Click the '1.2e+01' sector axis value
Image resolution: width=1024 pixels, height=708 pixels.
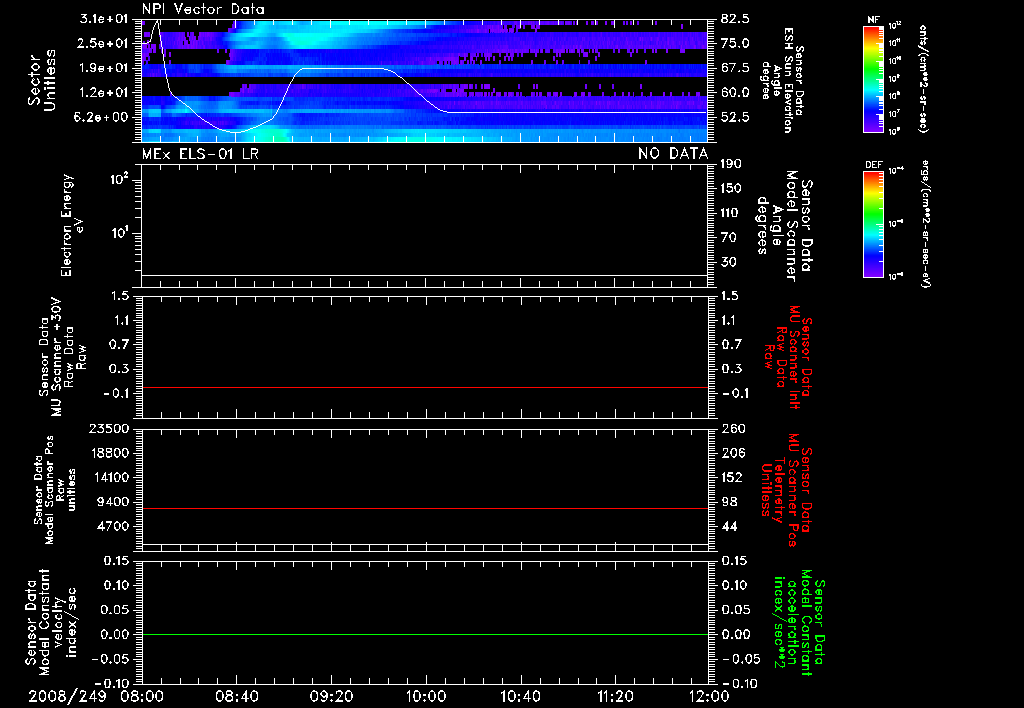tap(104, 92)
